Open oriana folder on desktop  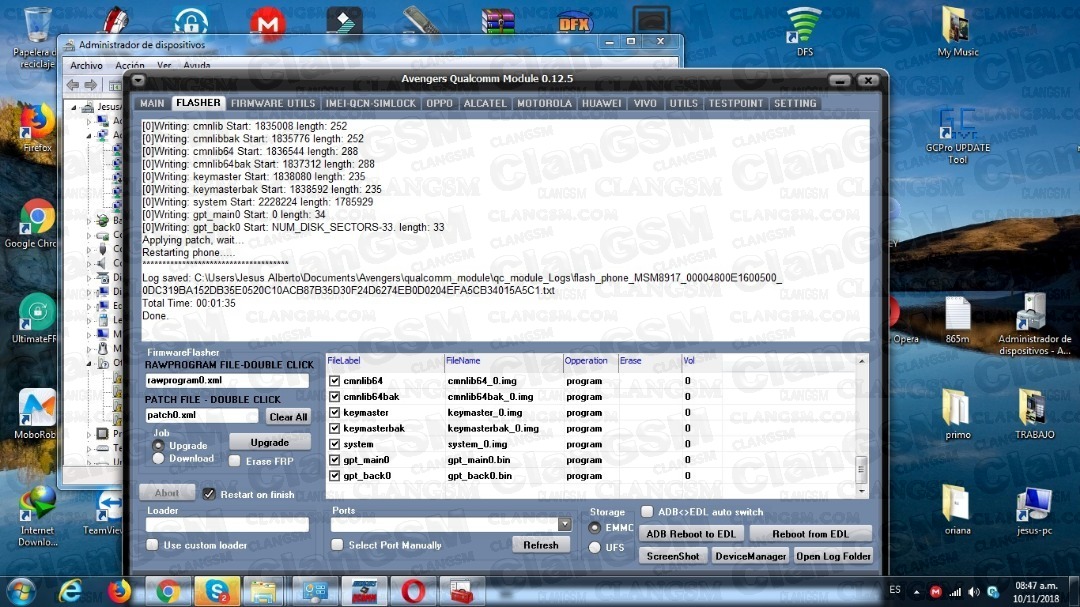click(957, 510)
